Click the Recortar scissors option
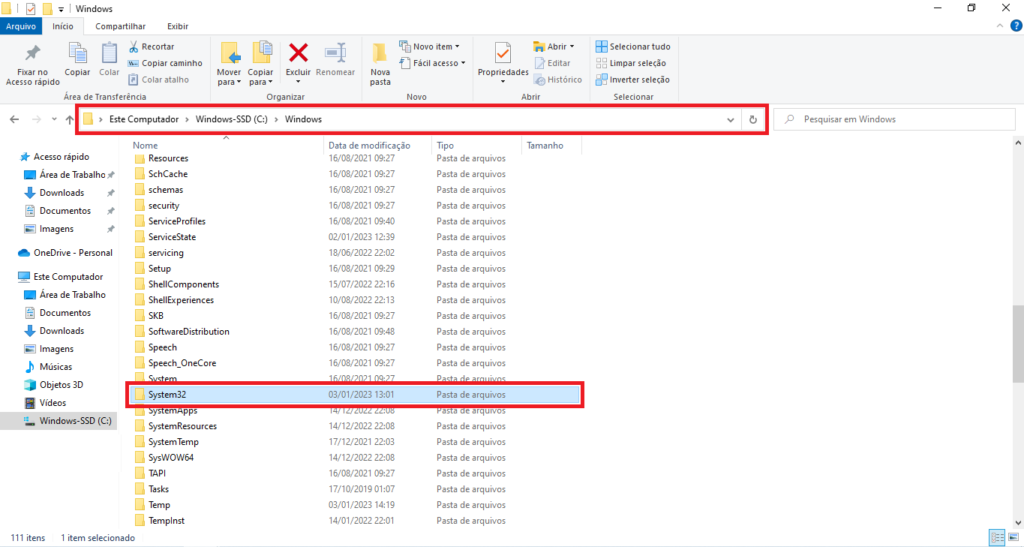 pyautogui.click(x=150, y=46)
